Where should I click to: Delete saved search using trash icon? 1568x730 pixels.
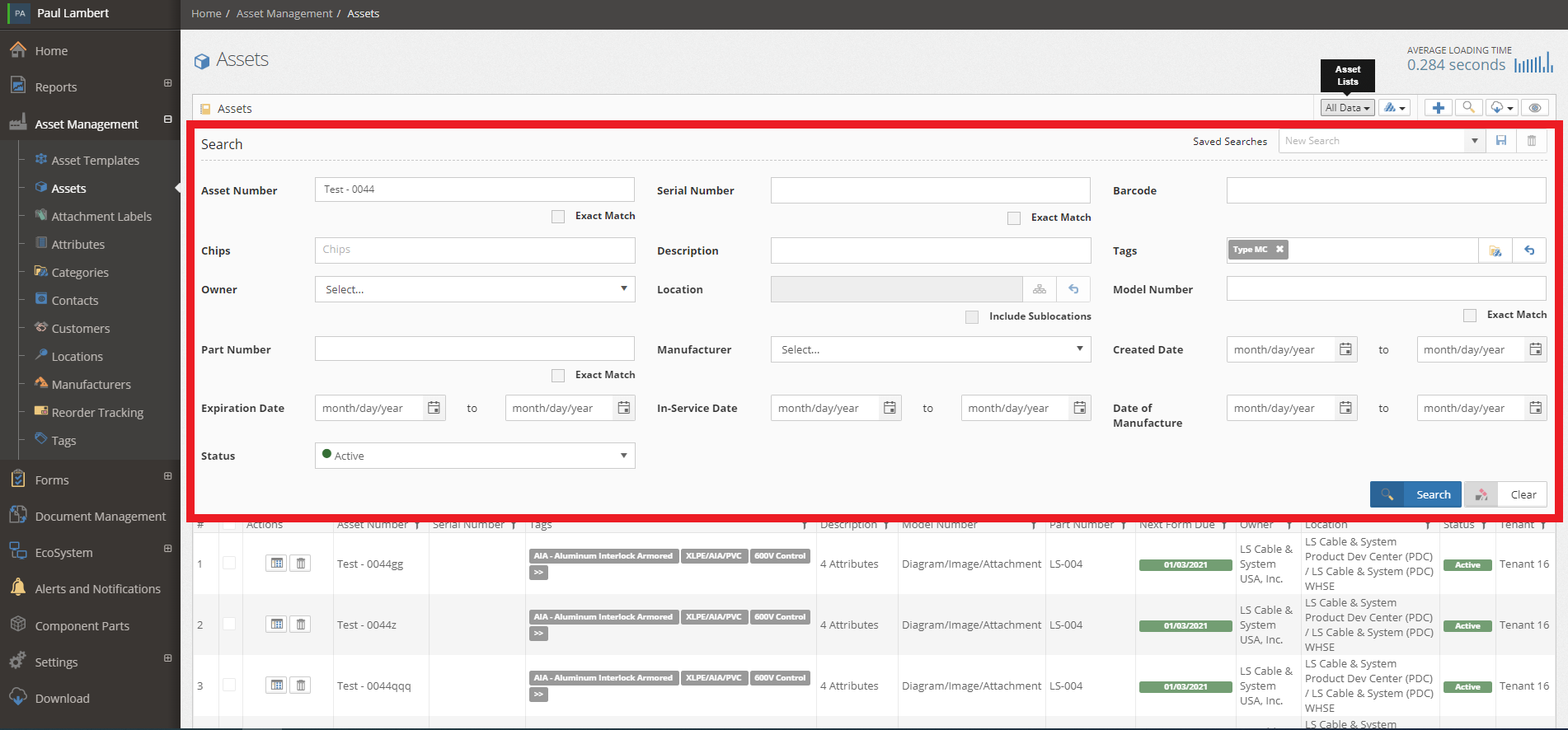[1532, 141]
